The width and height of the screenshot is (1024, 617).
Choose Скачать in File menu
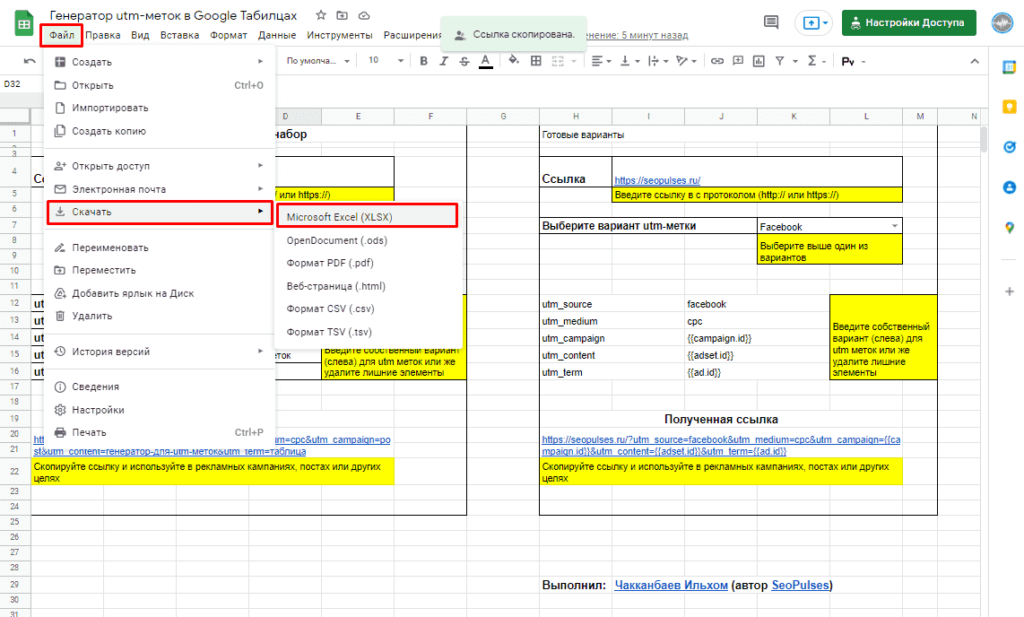click(x=159, y=212)
